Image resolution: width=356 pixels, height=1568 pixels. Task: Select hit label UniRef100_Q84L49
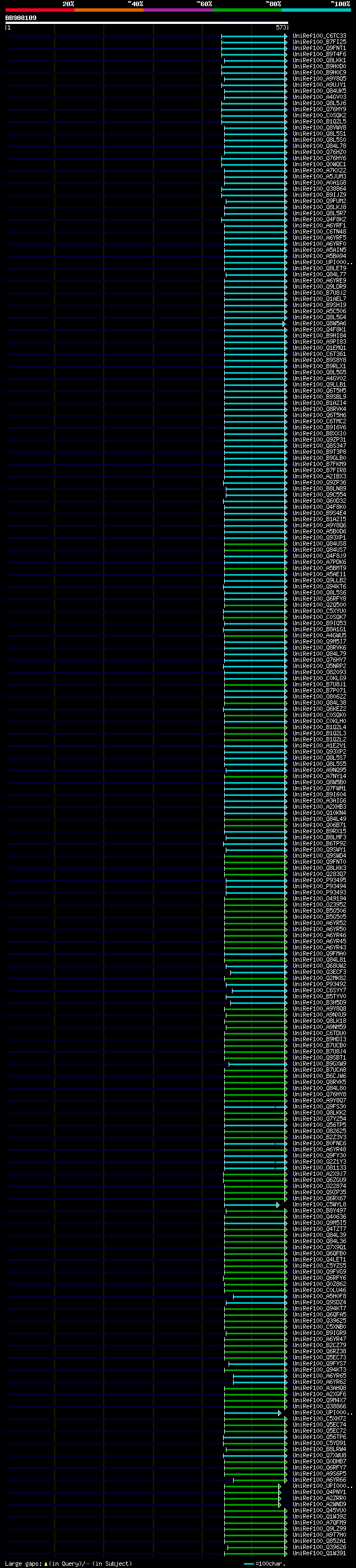[x=319, y=819]
